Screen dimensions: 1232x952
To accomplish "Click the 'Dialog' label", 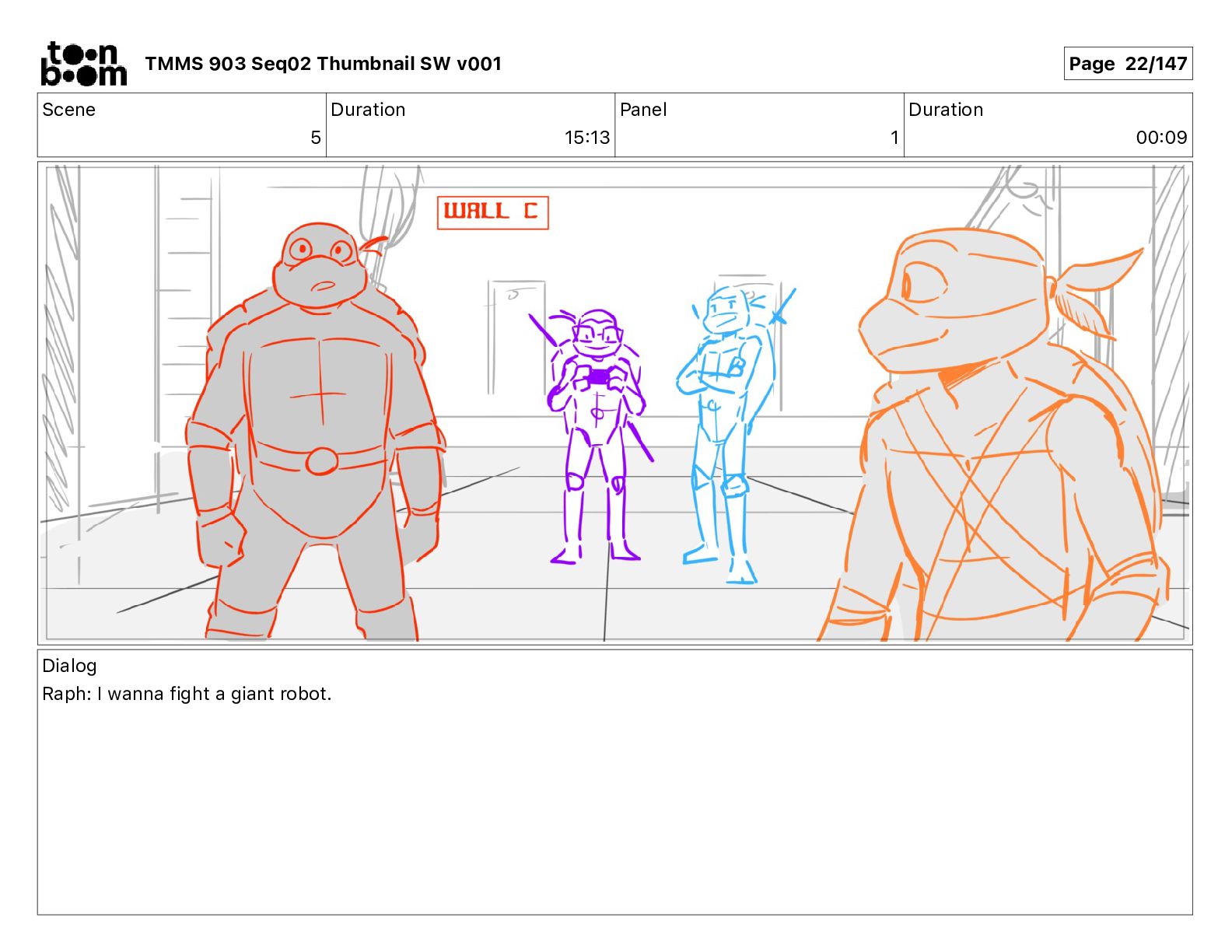I will [69, 666].
